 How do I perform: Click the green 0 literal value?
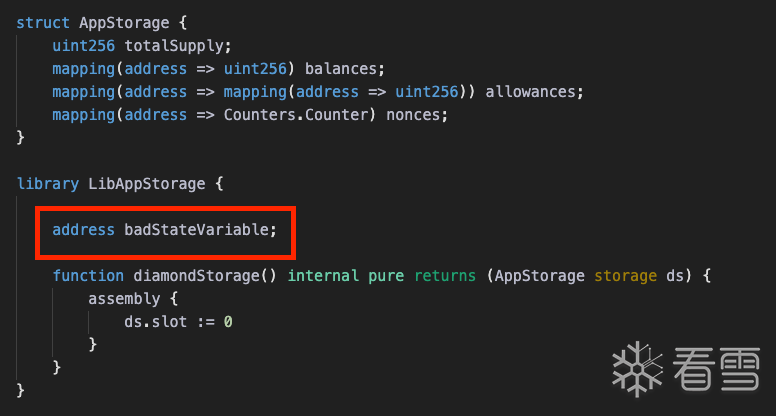pyautogui.click(x=228, y=322)
